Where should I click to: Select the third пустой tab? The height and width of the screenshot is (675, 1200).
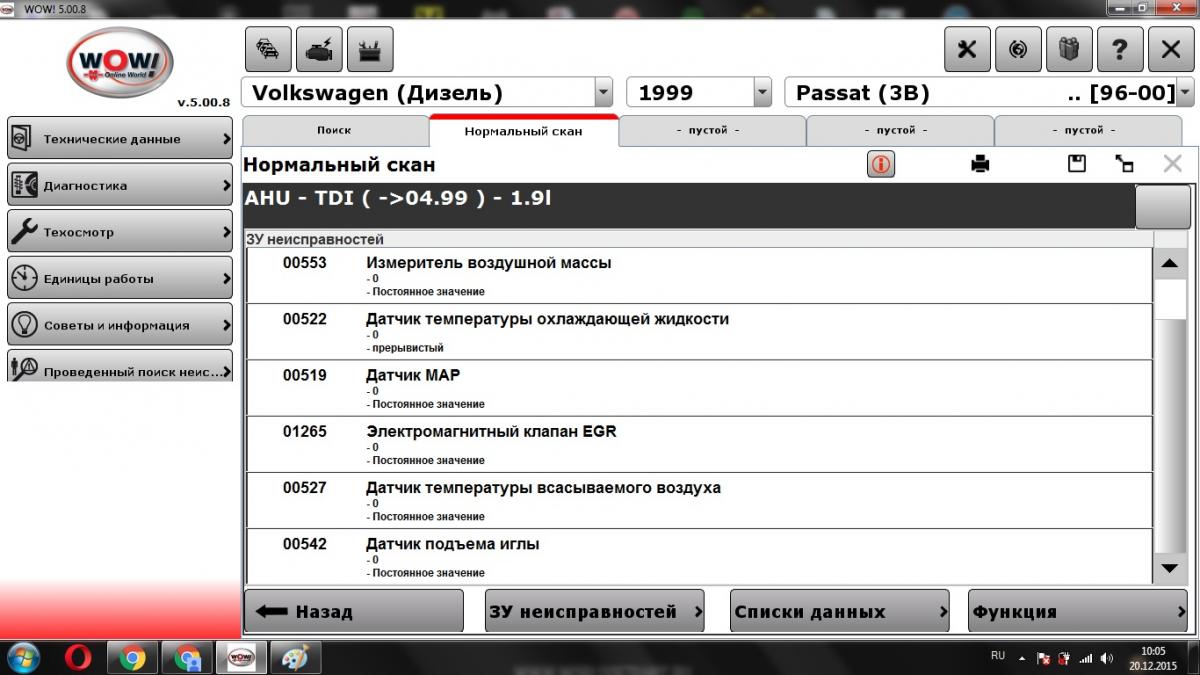pos(1087,130)
